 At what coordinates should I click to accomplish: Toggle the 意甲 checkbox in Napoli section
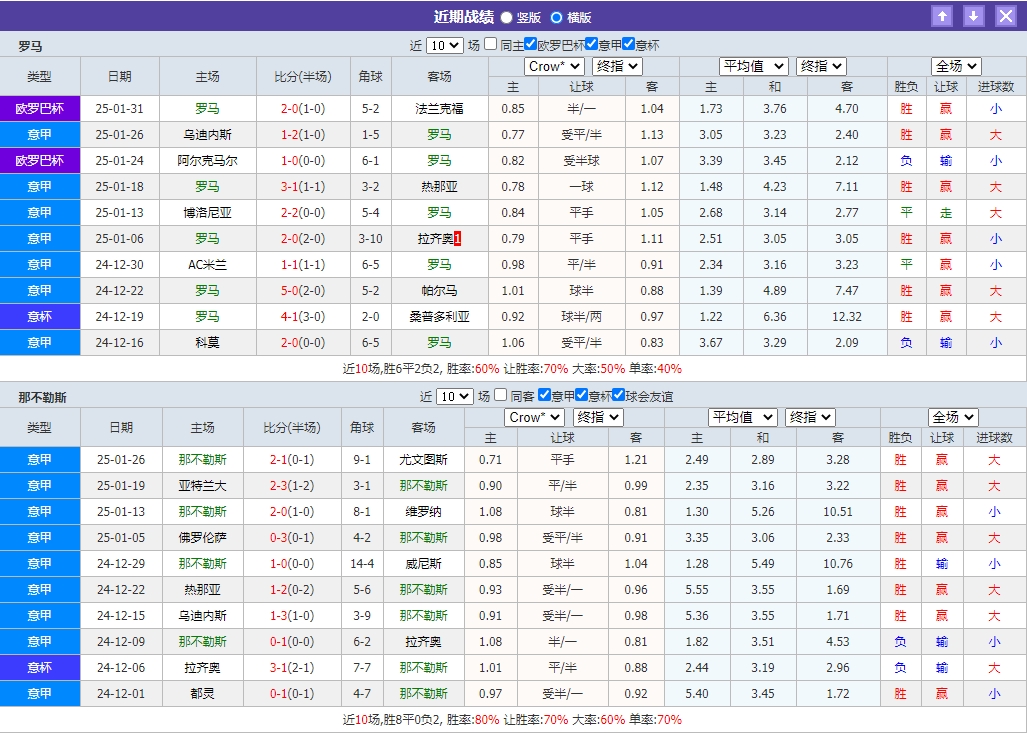coord(544,395)
